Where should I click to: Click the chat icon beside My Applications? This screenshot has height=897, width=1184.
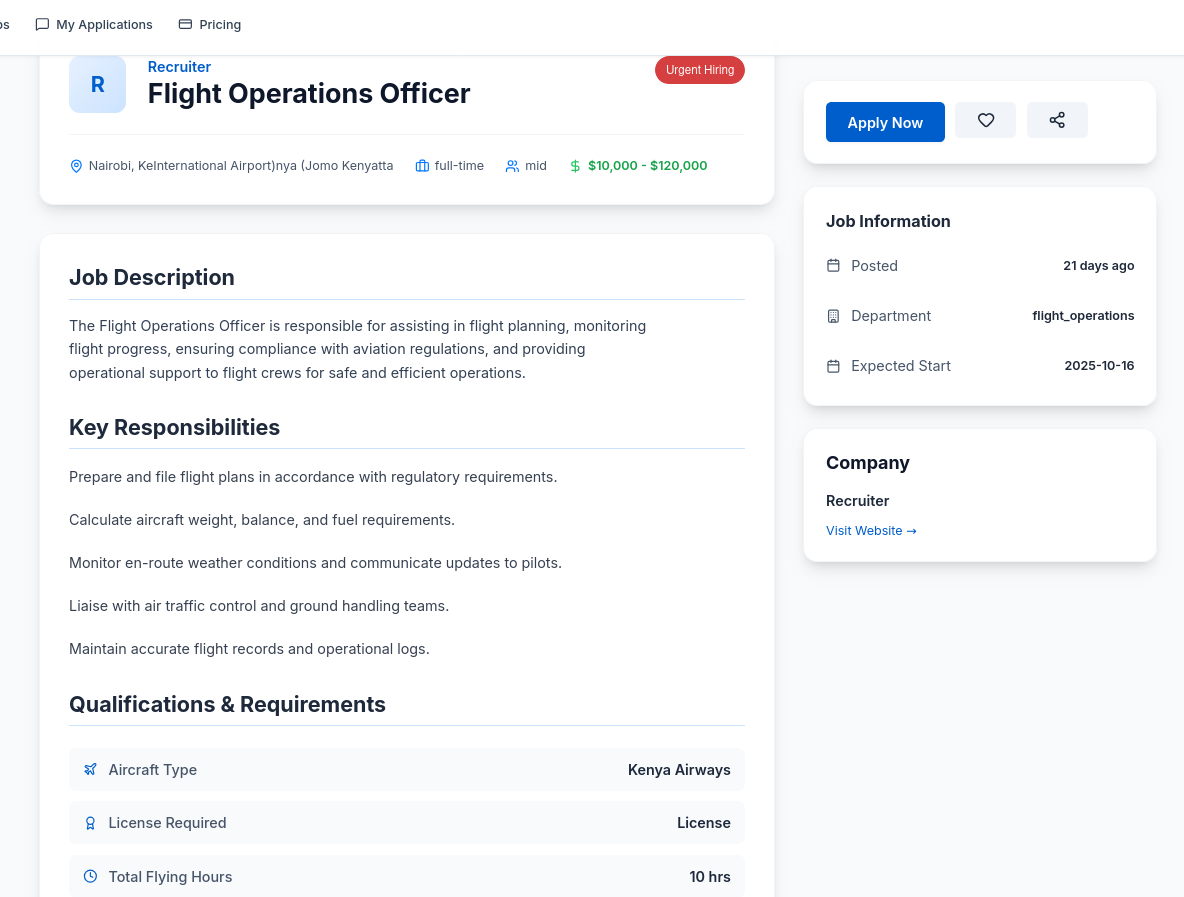pos(41,24)
